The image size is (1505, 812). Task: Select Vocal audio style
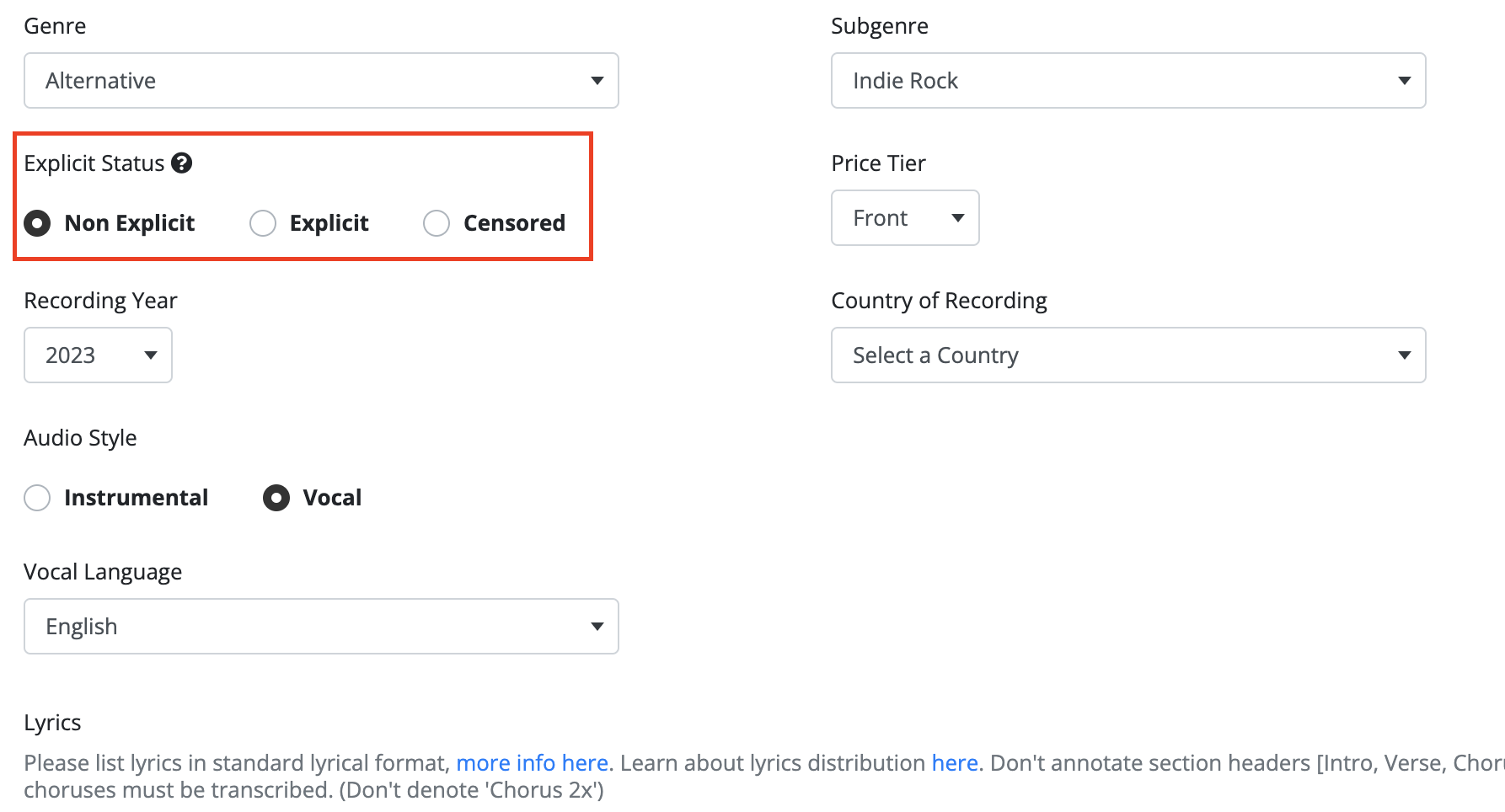coord(276,498)
